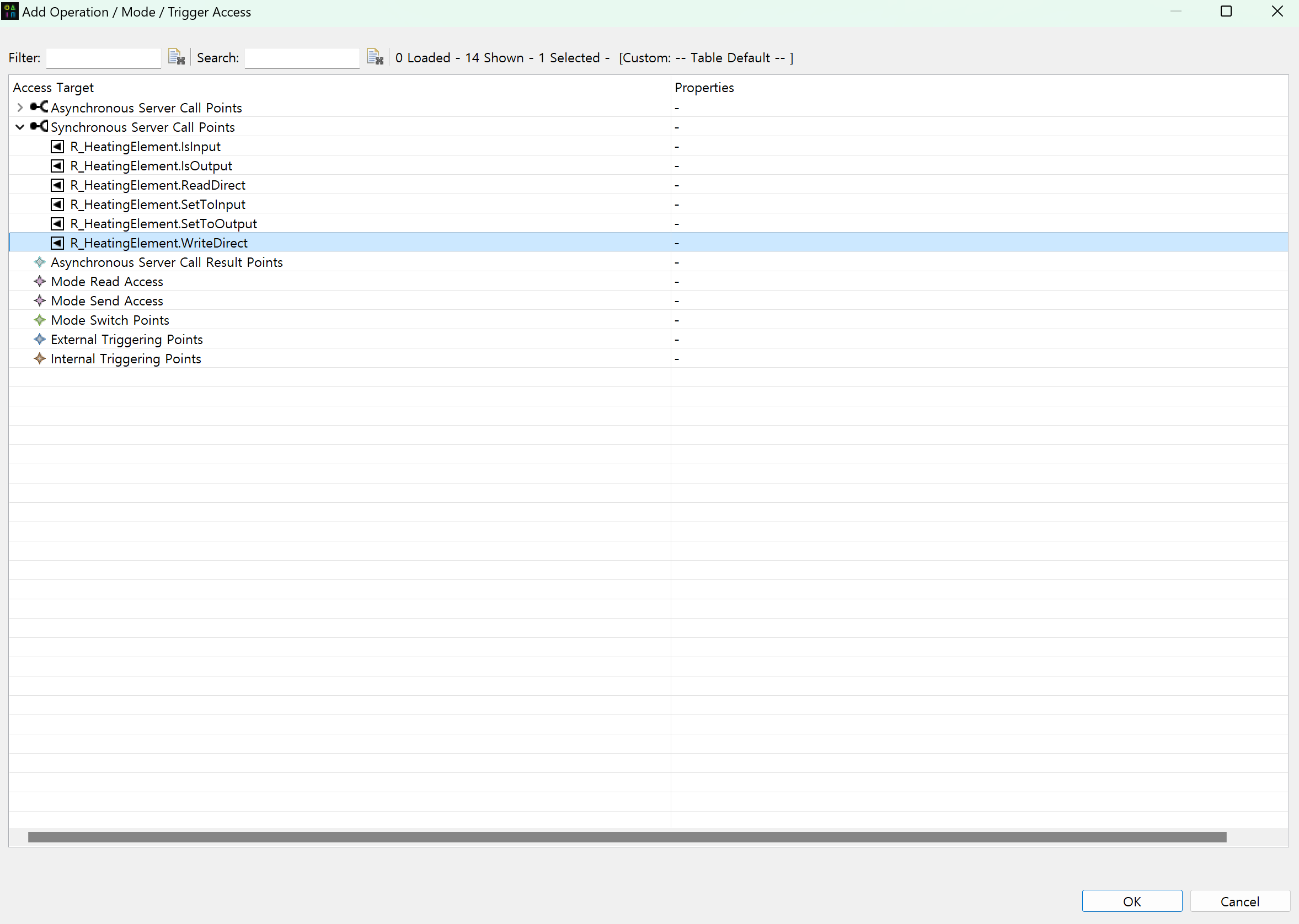Click the Asynchronous Server Call Result Points icon

39,262
